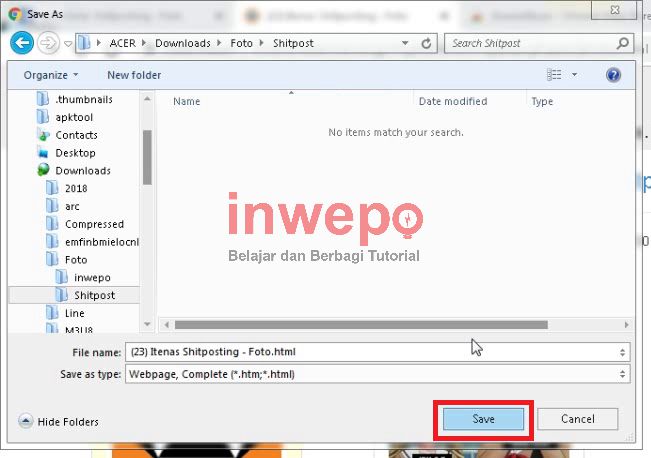This screenshot has width=651, height=458.
Task: Select Downloads in the address path
Action: click(183, 43)
